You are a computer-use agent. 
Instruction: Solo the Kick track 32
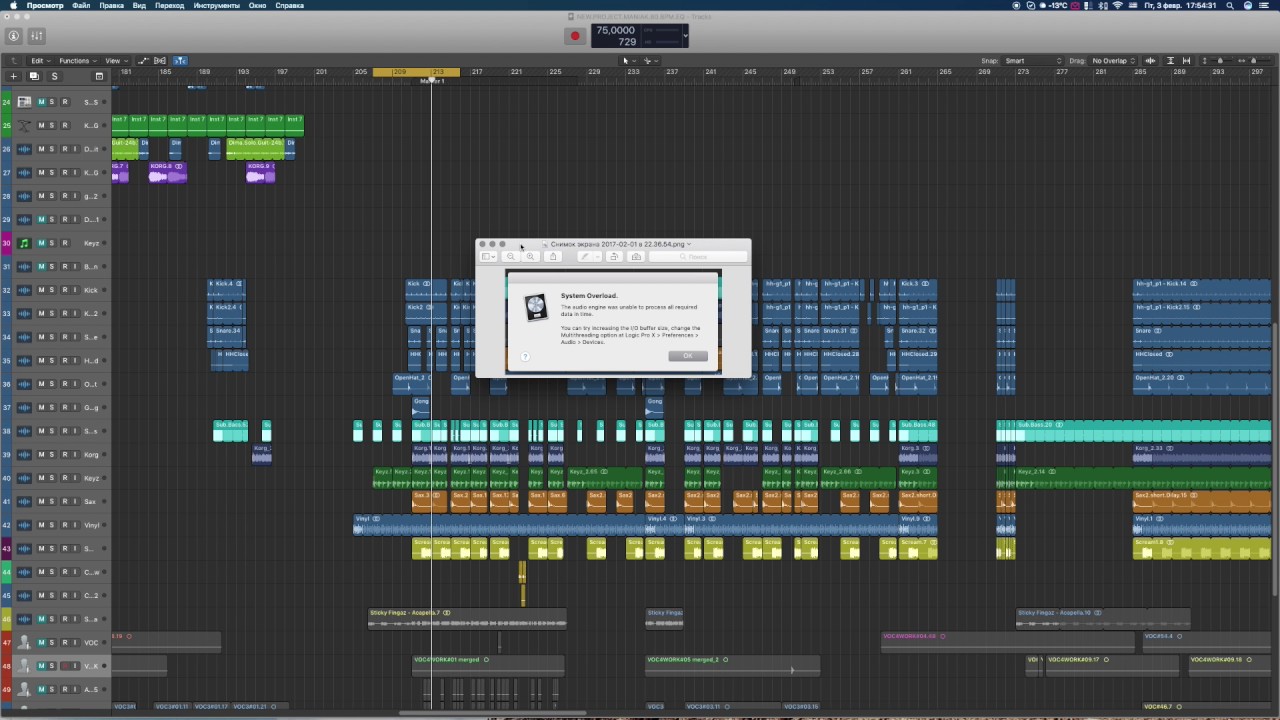pyautogui.click(x=53, y=290)
